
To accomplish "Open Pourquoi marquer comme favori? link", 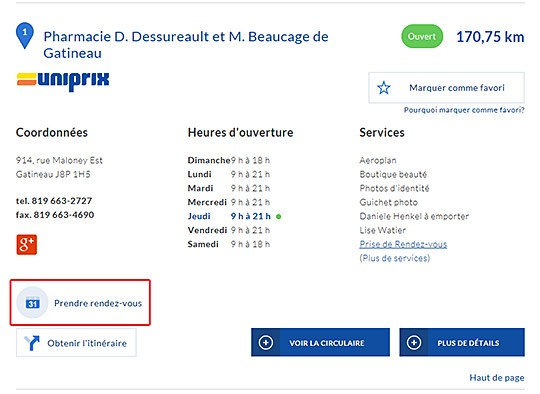I will click(464, 110).
